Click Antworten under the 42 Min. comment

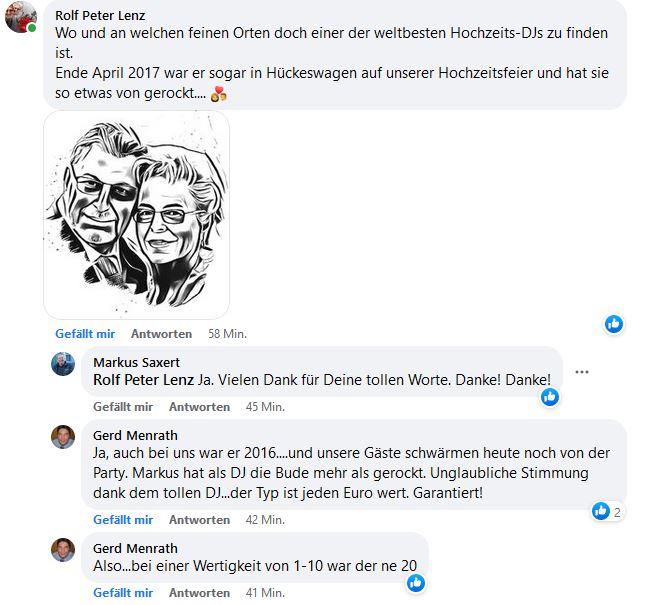tap(199, 520)
